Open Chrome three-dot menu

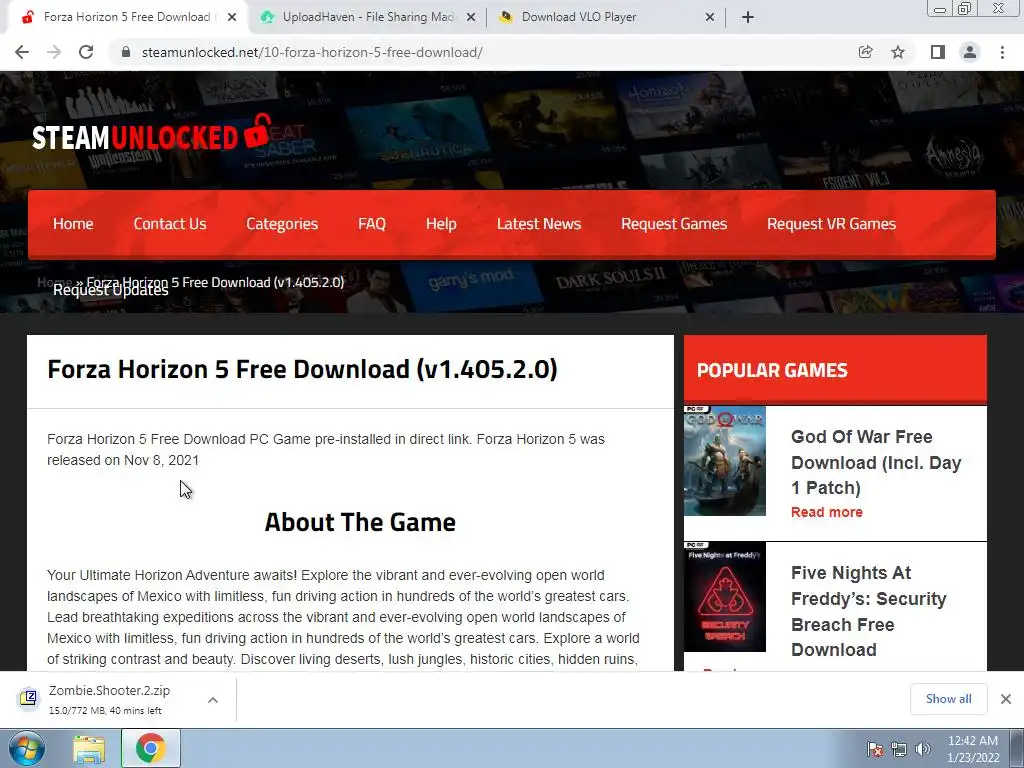(1002, 52)
